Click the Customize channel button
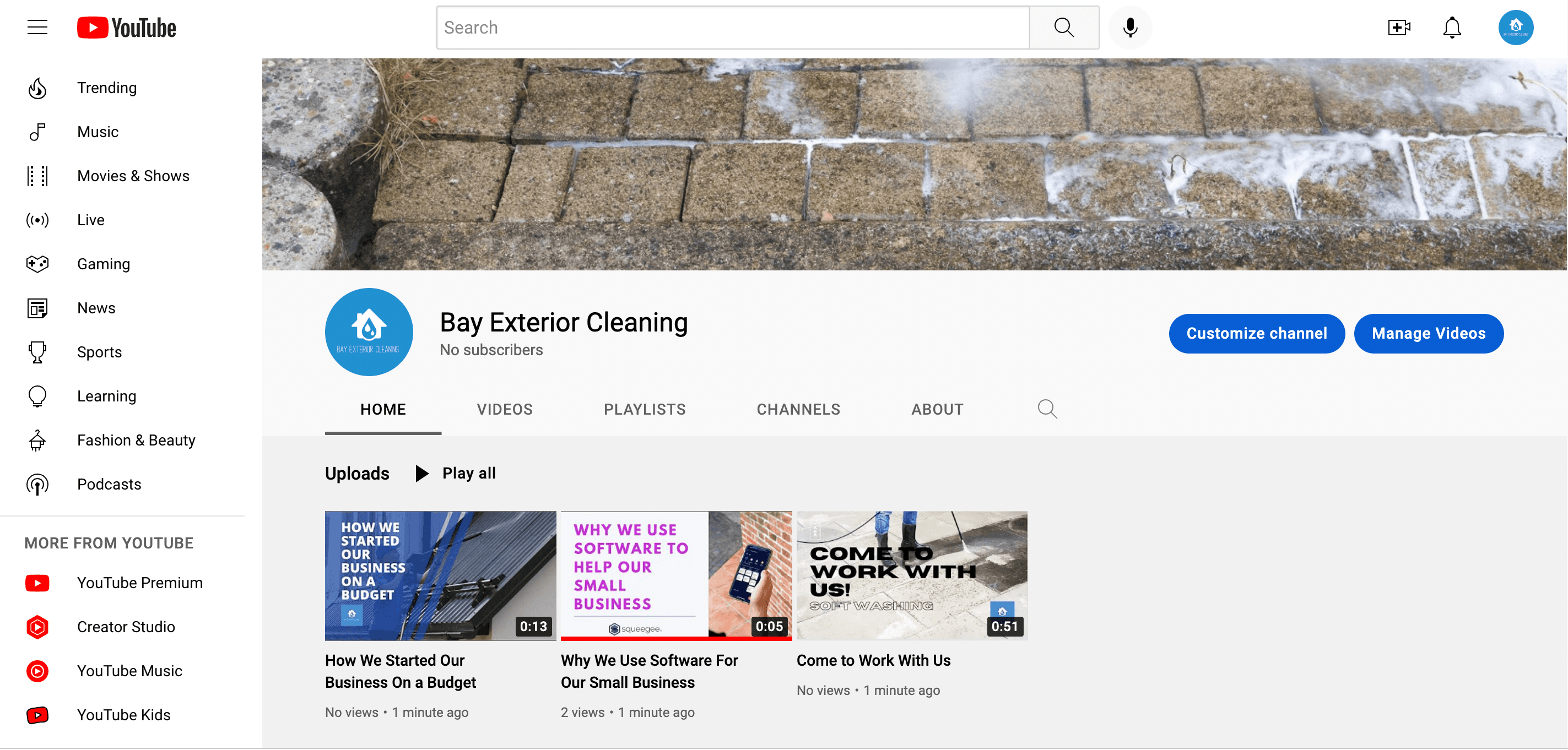Screen dimensions: 1568x750 [x=1256, y=333]
